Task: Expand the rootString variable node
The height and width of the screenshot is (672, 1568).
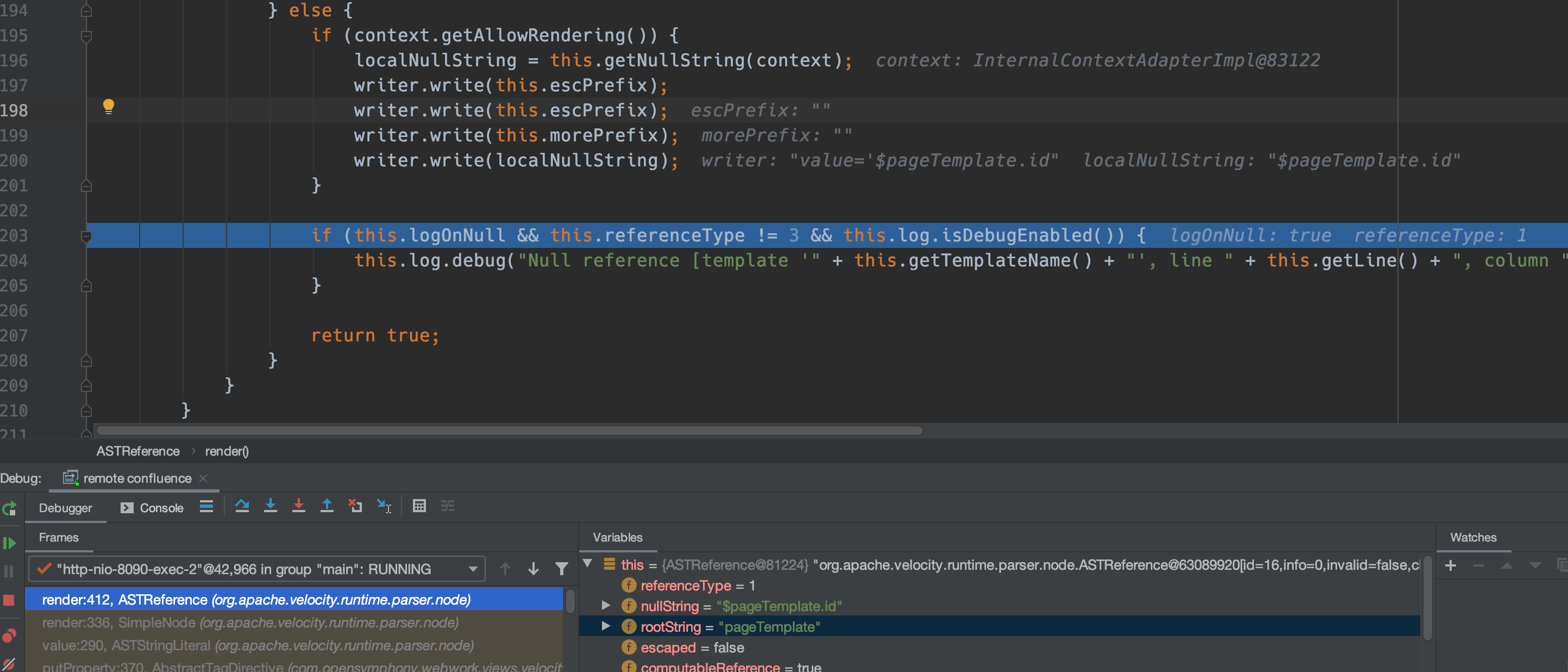Action: point(606,626)
